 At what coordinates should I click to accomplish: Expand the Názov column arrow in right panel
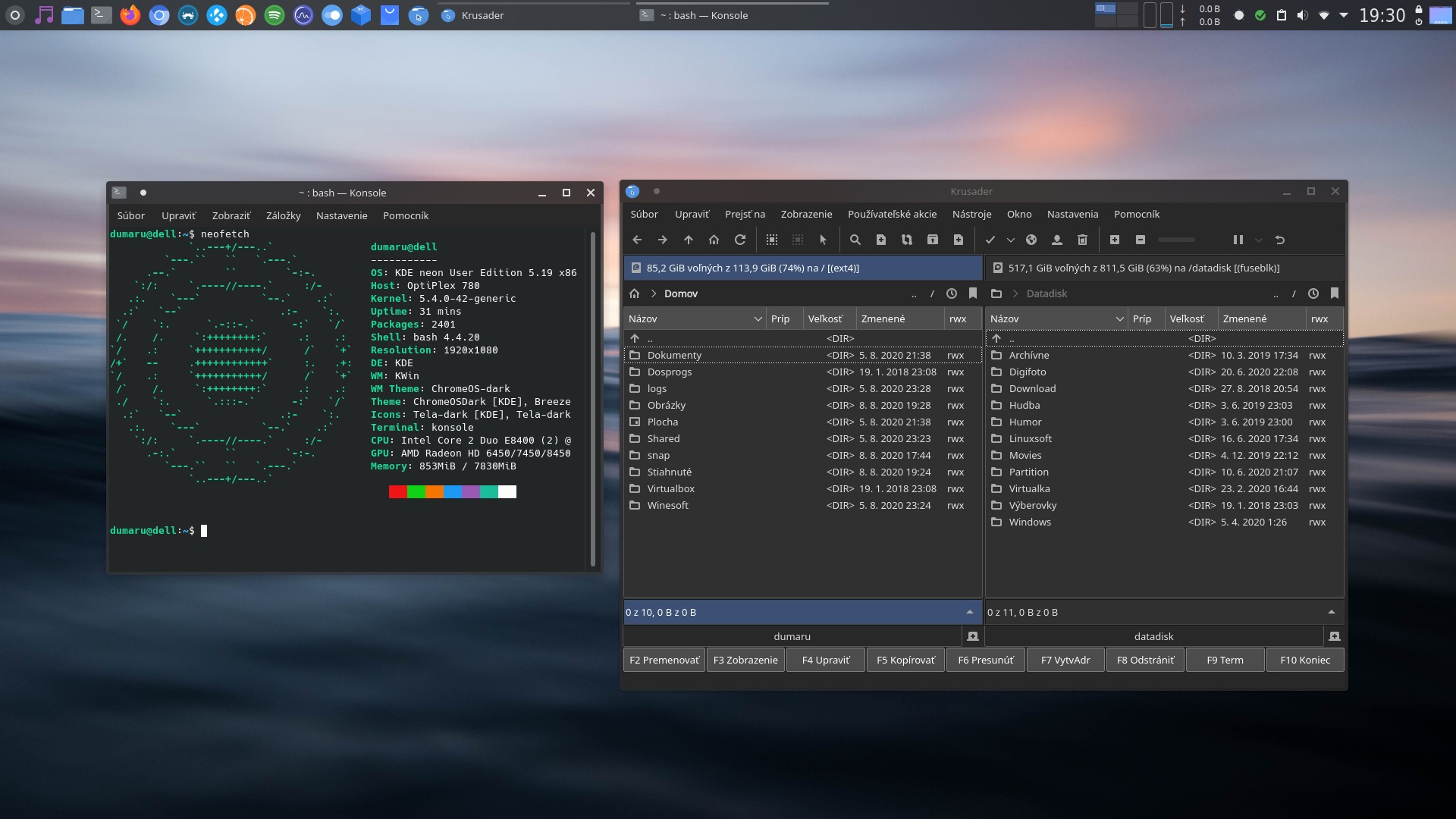pyautogui.click(x=1119, y=319)
